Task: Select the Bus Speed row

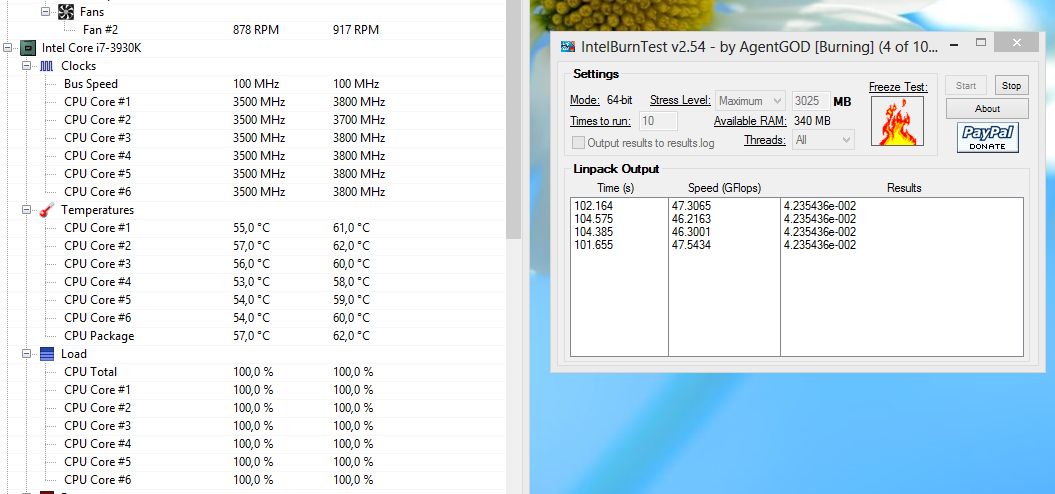Action: coord(252,84)
